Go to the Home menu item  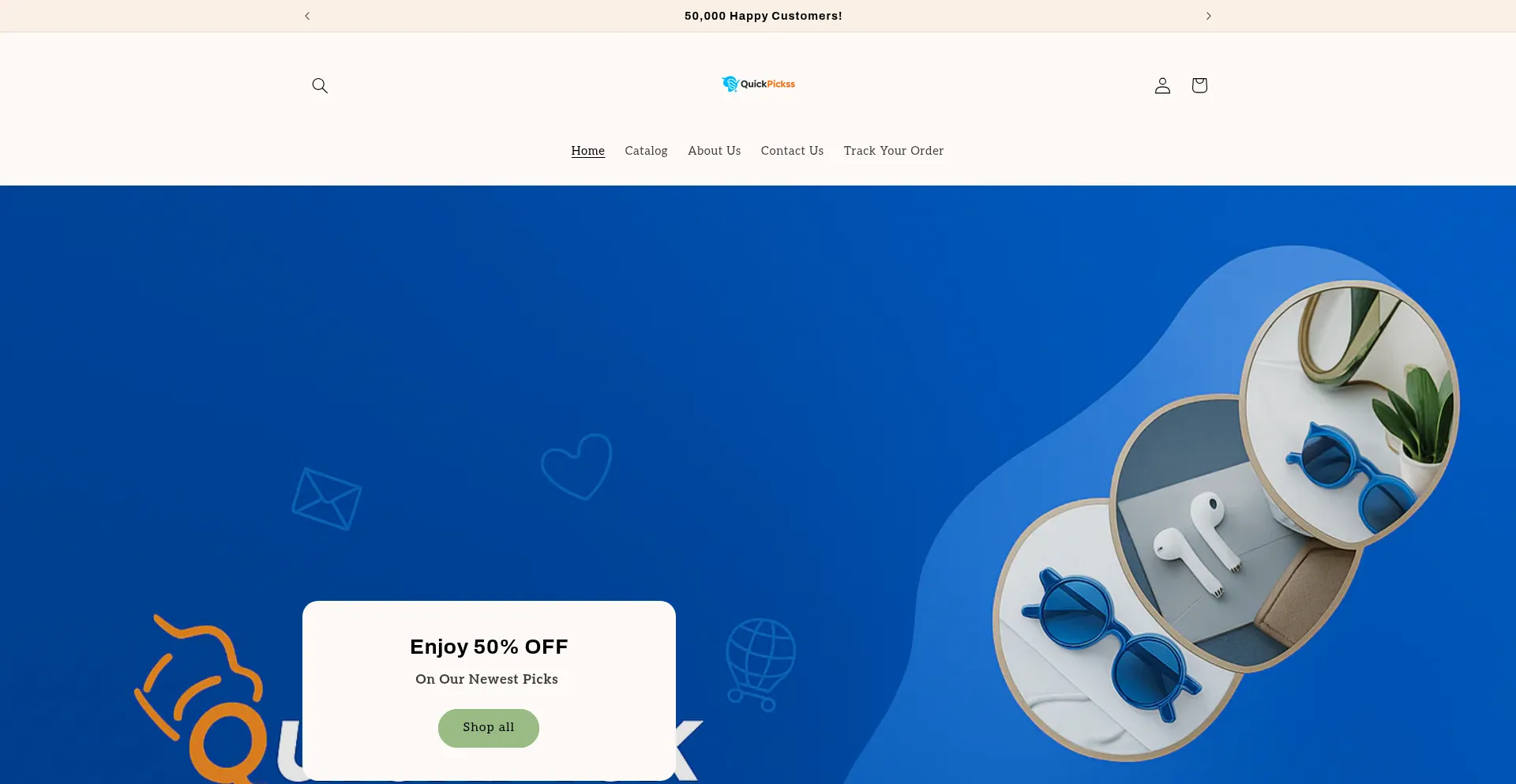click(x=588, y=151)
